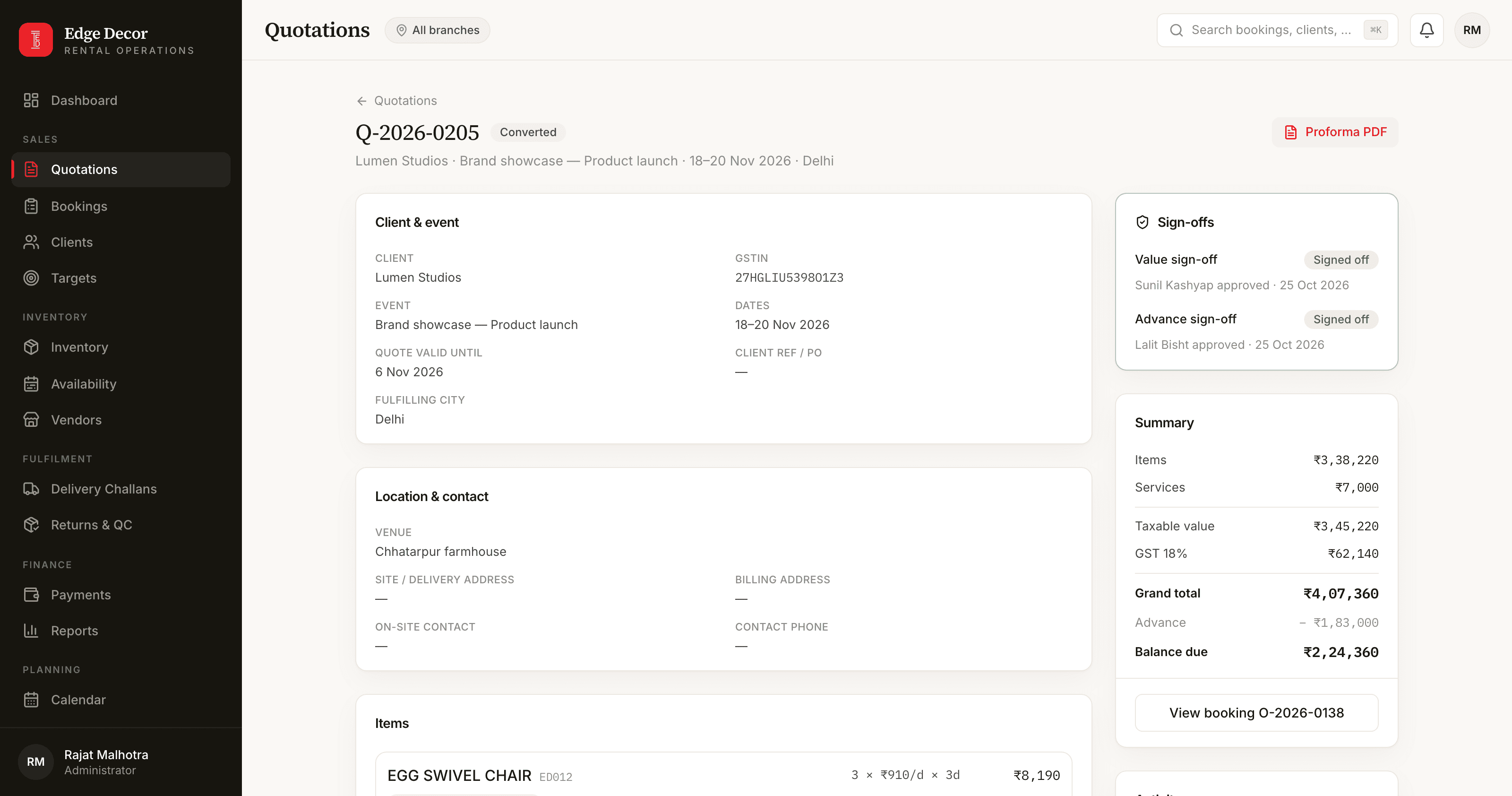Image resolution: width=1512 pixels, height=796 pixels.
Task: Click the quote valid until 6 Nov 2026
Action: pyautogui.click(x=409, y=372)
